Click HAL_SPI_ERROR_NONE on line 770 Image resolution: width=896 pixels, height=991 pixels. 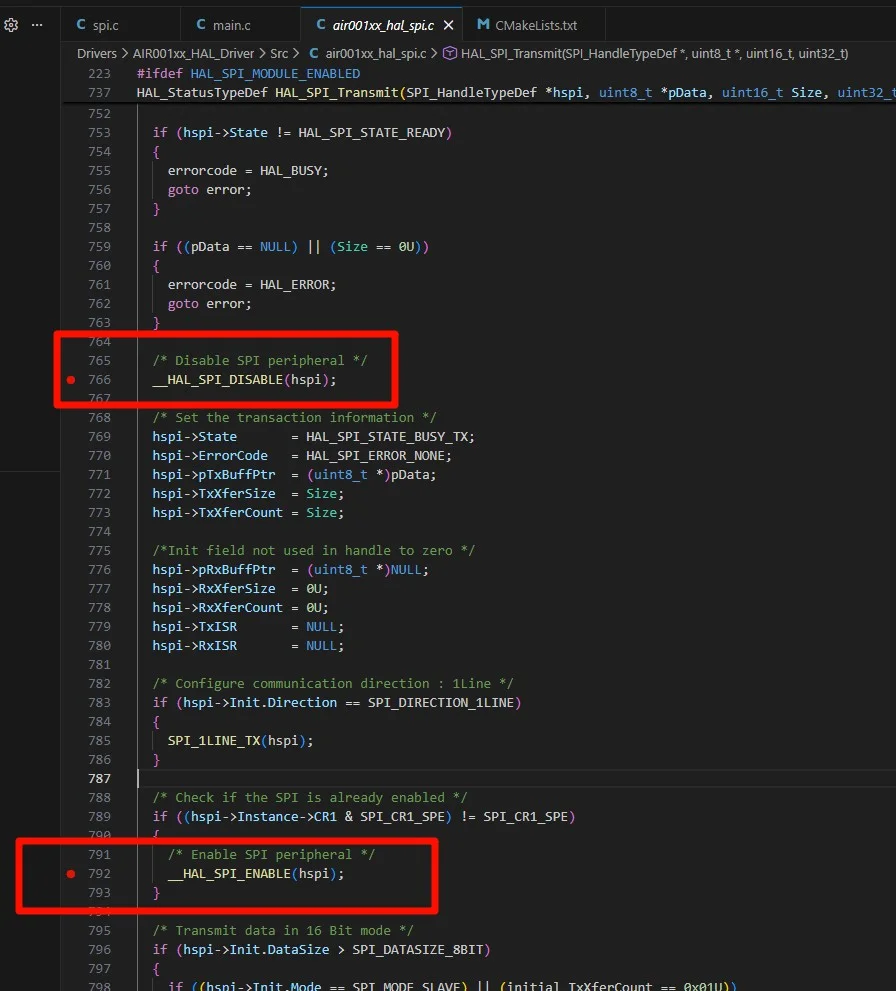(x=375, y=456)
